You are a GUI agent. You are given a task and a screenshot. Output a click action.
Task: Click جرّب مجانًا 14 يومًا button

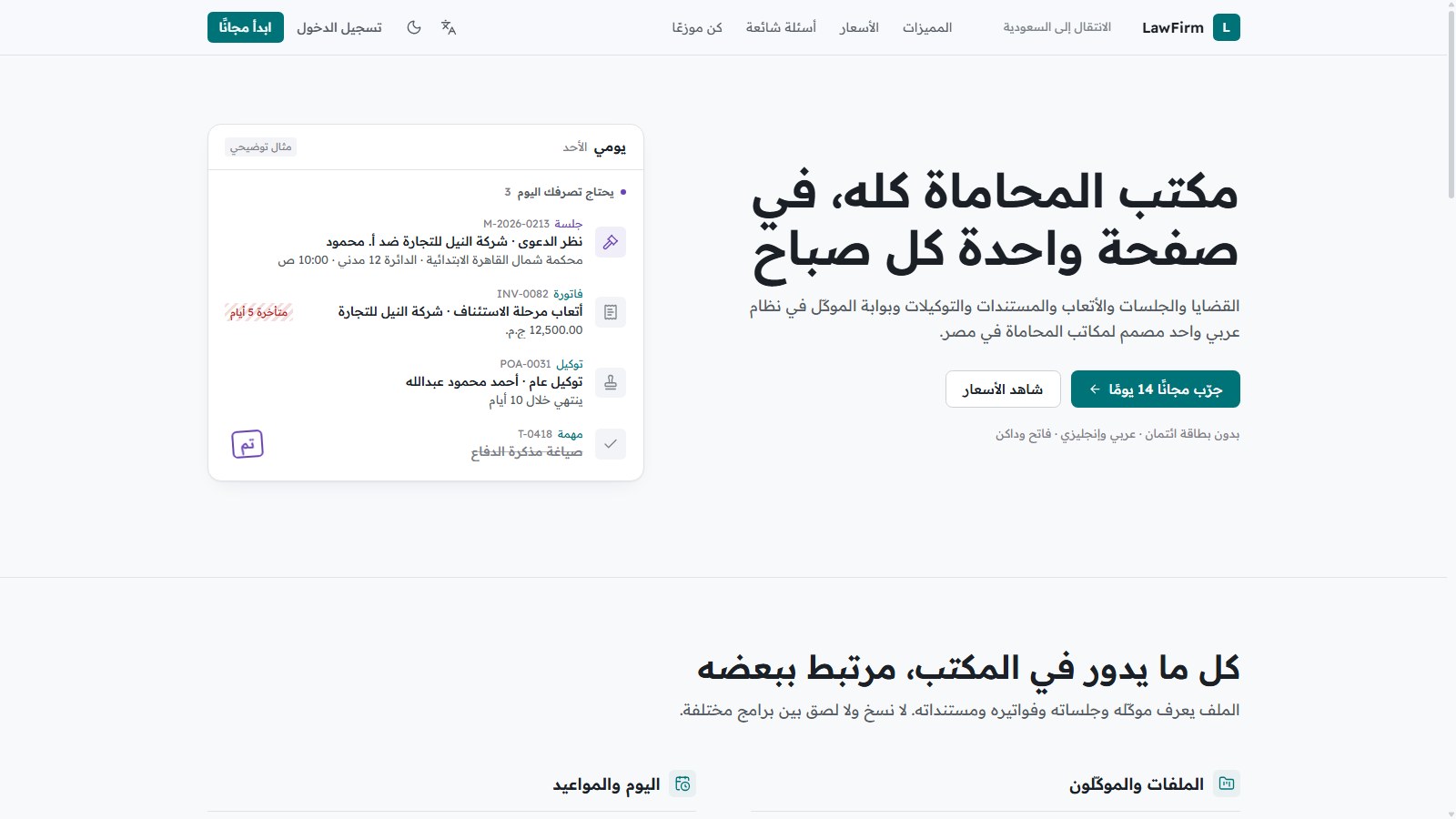click(1156, 389)
